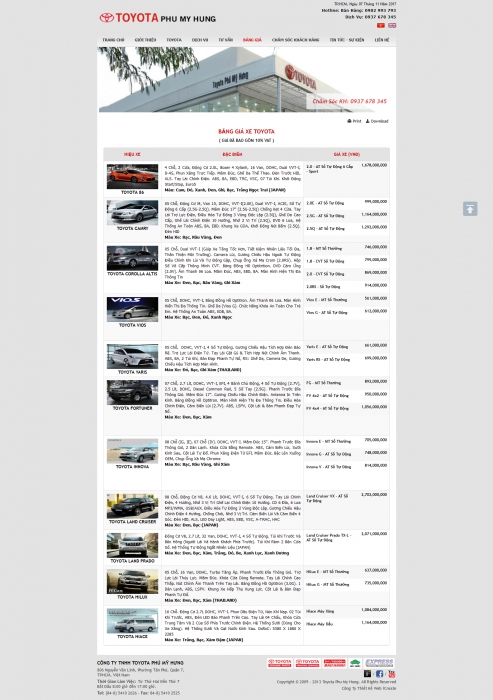
Task: Click the TOYOTA HIACE model name
Action: [x=132, y=637]
